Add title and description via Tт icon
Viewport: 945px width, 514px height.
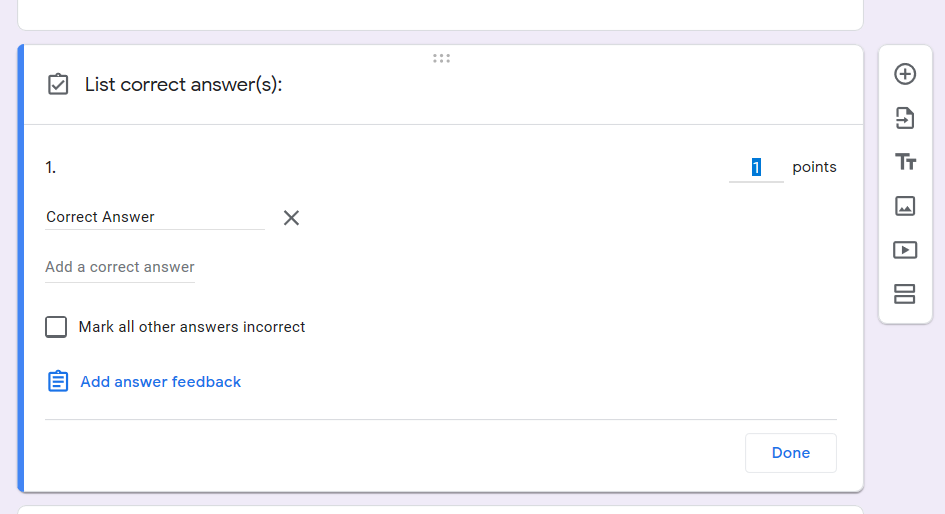[x=905, y=162]
